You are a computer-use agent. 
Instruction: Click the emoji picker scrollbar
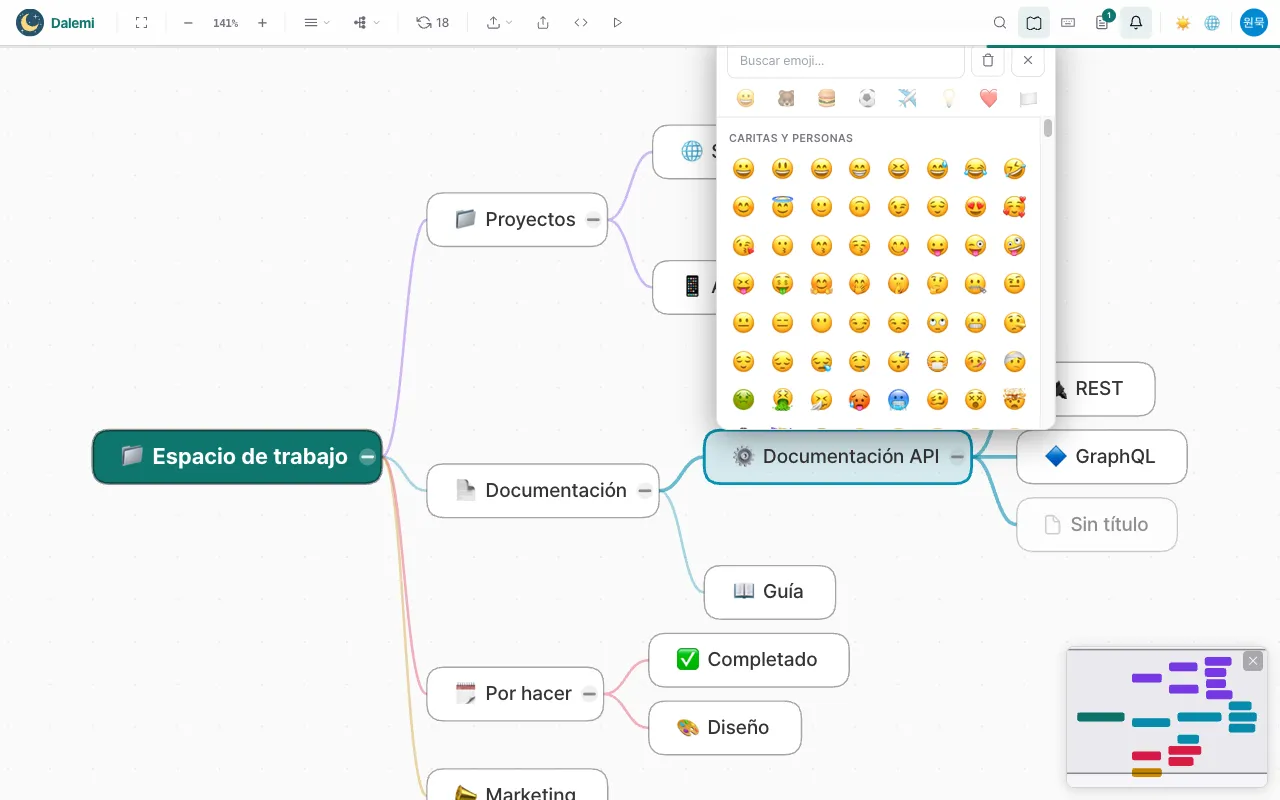point(1048,128)
